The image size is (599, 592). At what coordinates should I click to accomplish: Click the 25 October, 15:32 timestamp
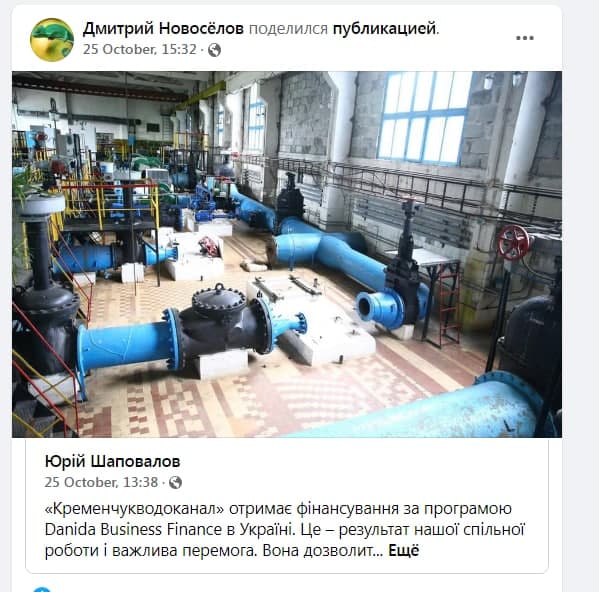[139, 50]
